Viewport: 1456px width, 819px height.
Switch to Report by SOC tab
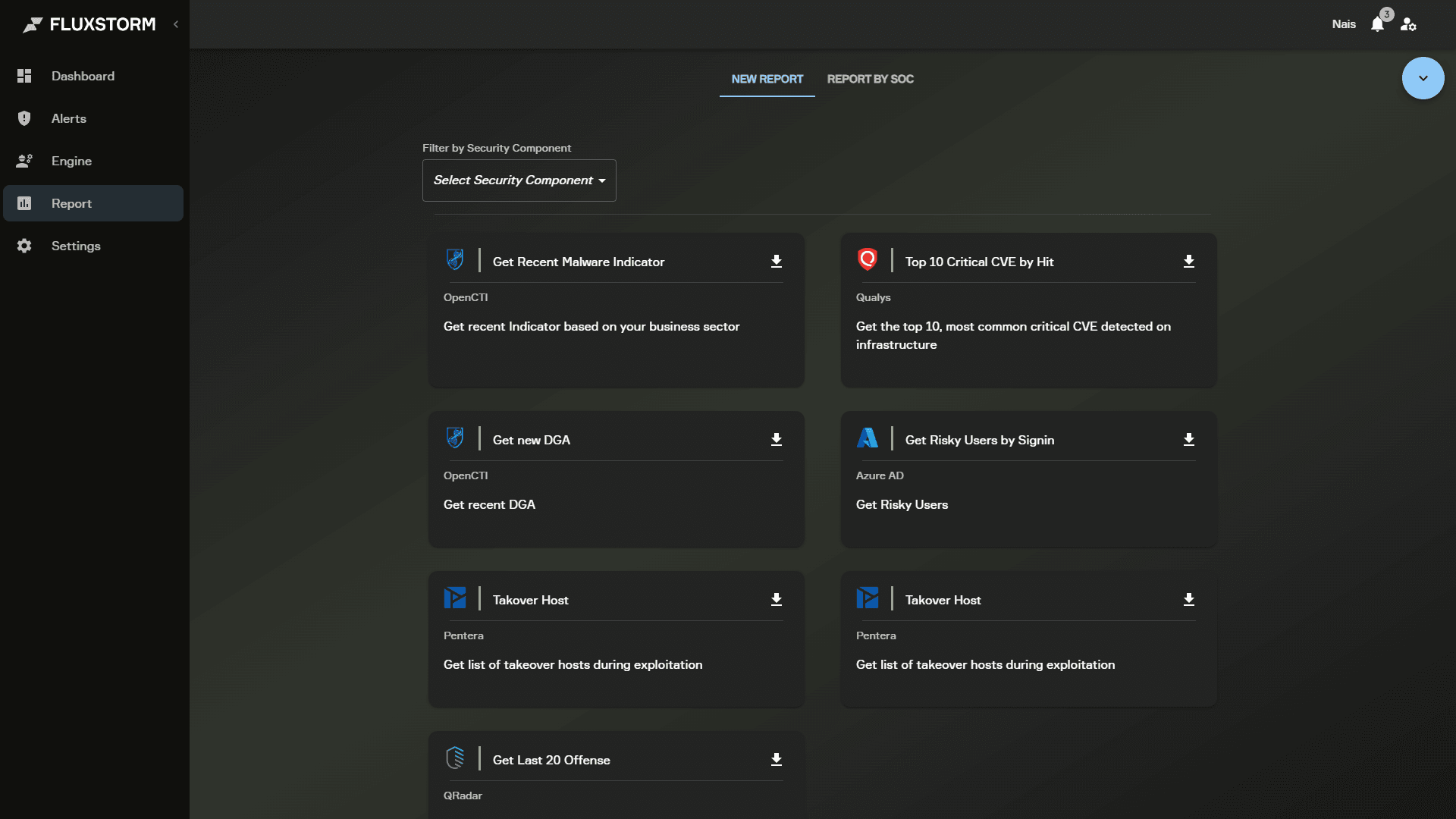point(870,79)
